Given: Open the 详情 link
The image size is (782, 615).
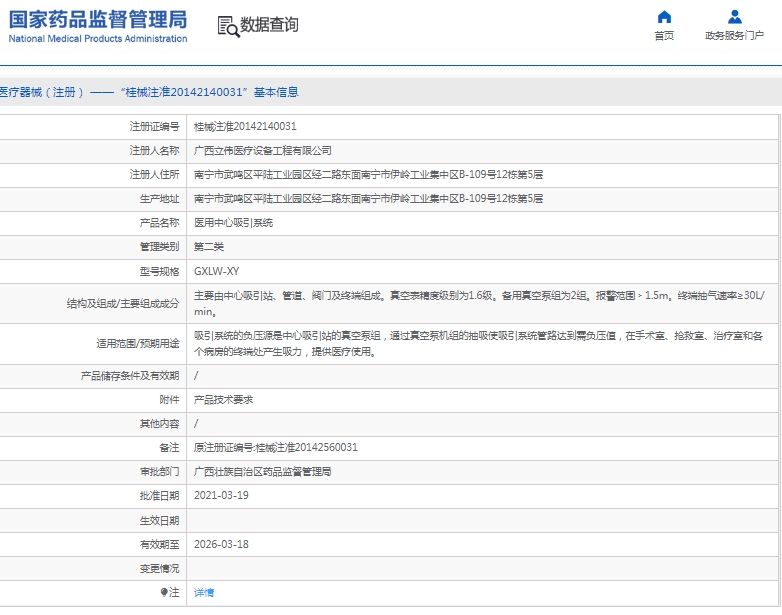Looking at the screenshot, I should pos(204,593).
